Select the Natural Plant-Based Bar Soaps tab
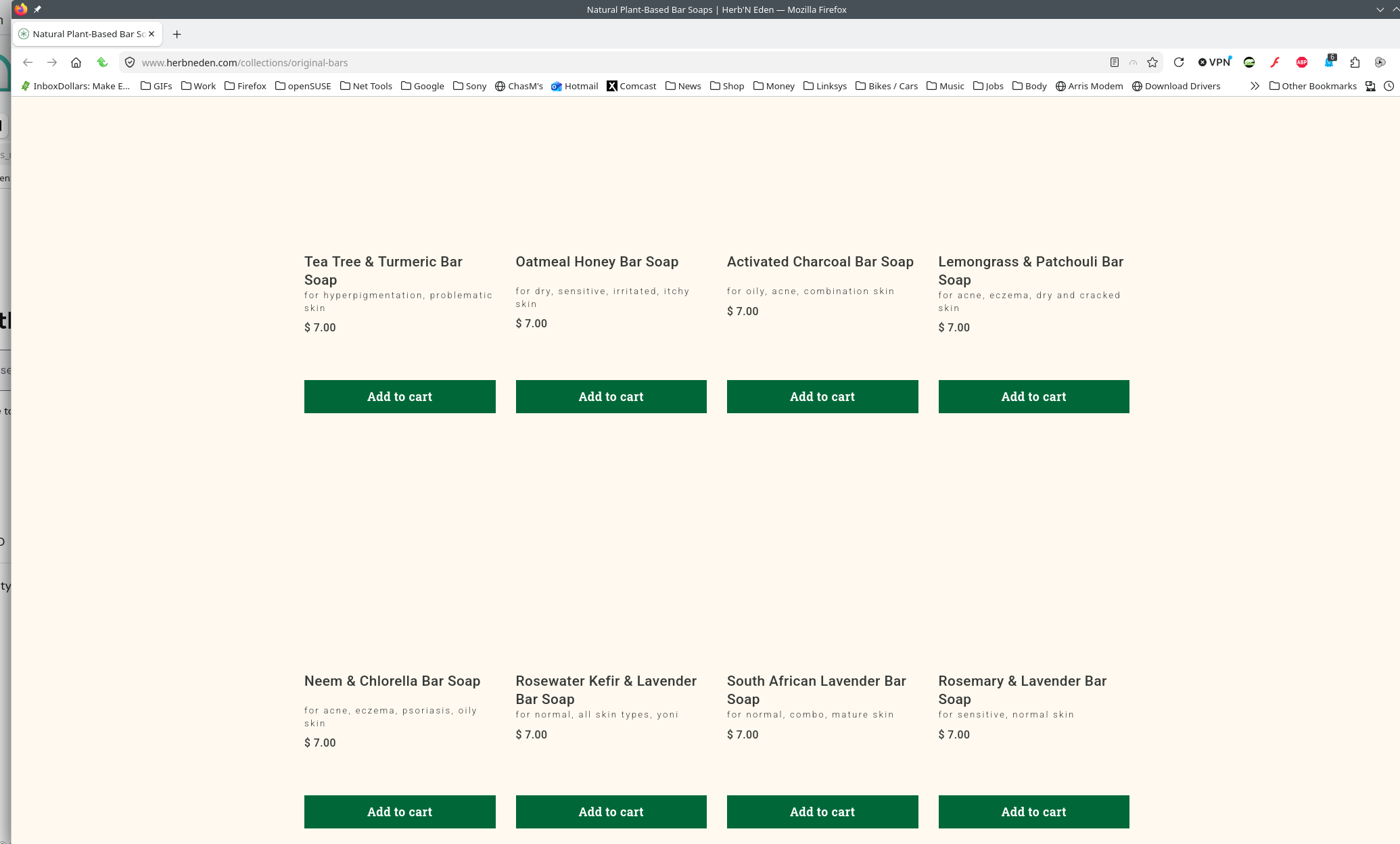The height and width of the screenshot is (844, 1400). (87, 34)
